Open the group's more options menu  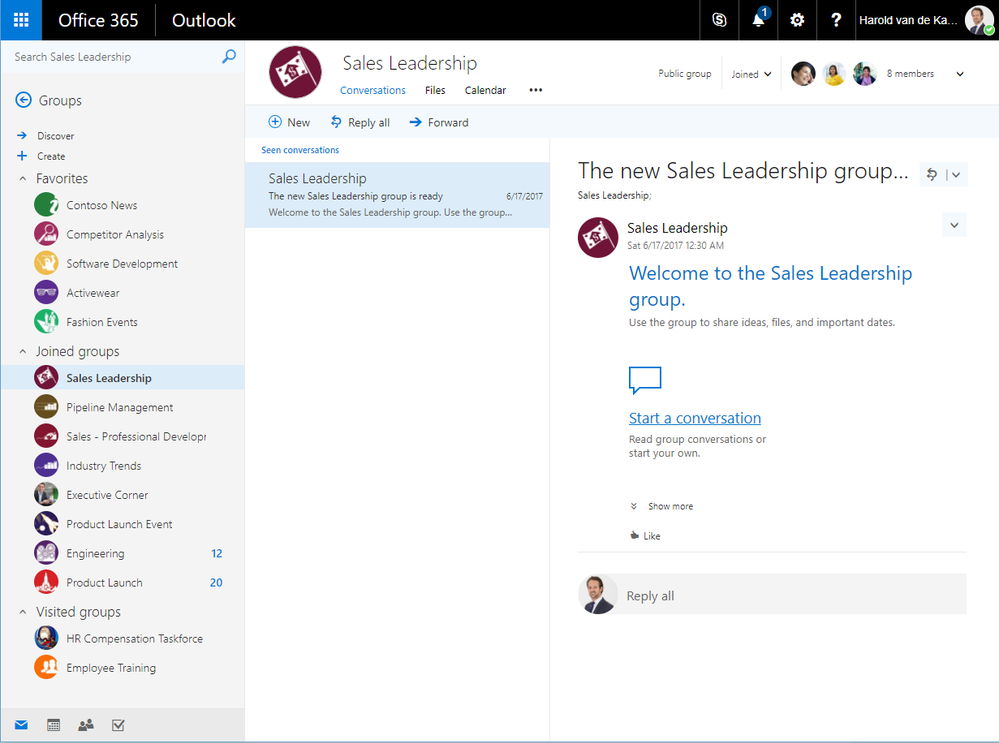[x=535, y=90]
